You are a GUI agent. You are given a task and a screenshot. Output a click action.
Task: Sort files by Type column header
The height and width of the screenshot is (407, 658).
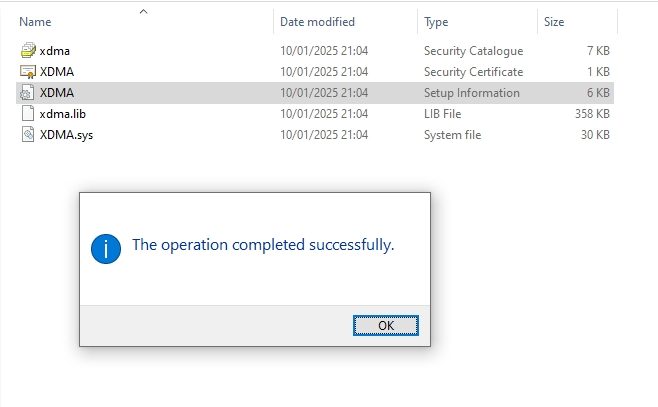point(436,22)
